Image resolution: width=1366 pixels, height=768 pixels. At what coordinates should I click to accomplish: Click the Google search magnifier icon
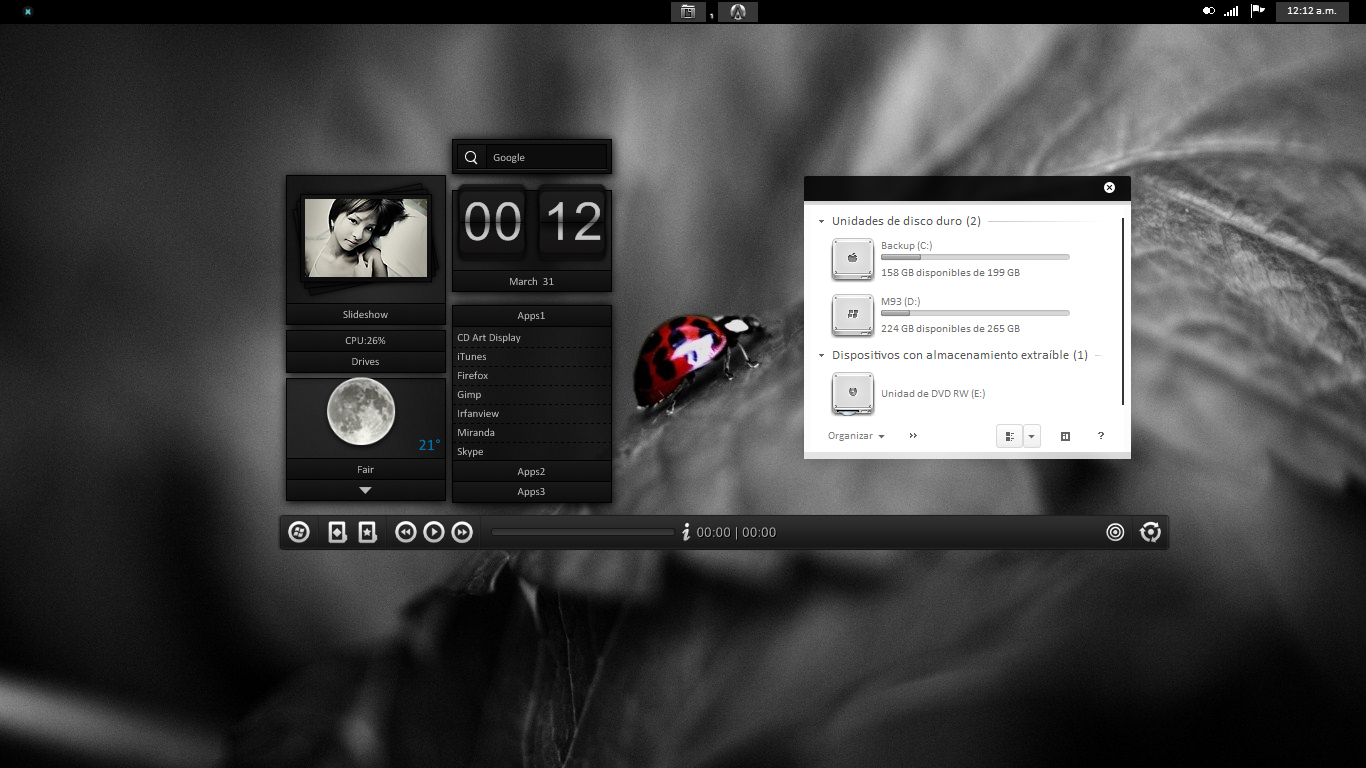pyautogui.click(x=471, y=157)
